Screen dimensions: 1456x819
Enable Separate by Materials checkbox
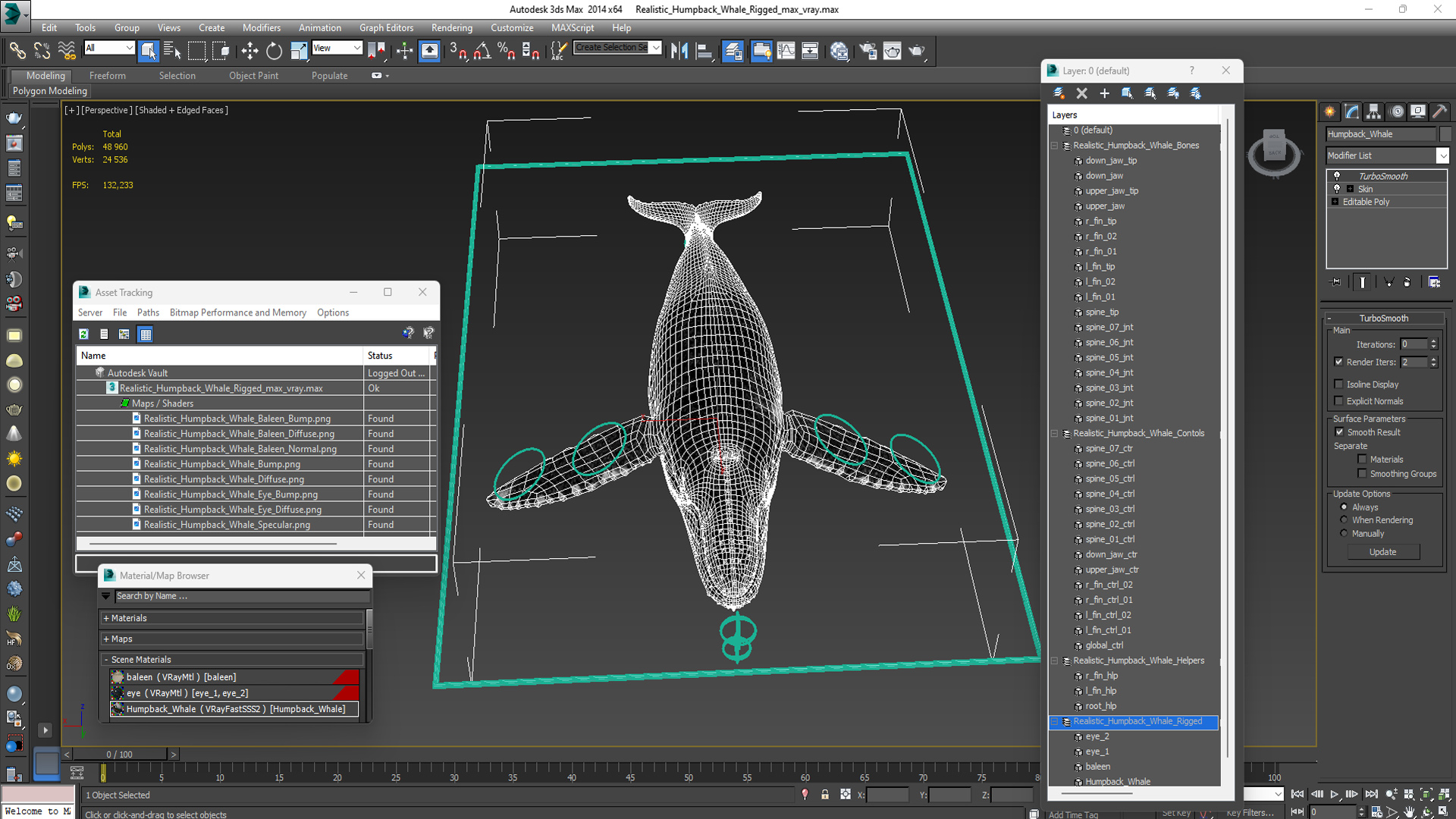tap(1362, 460)
